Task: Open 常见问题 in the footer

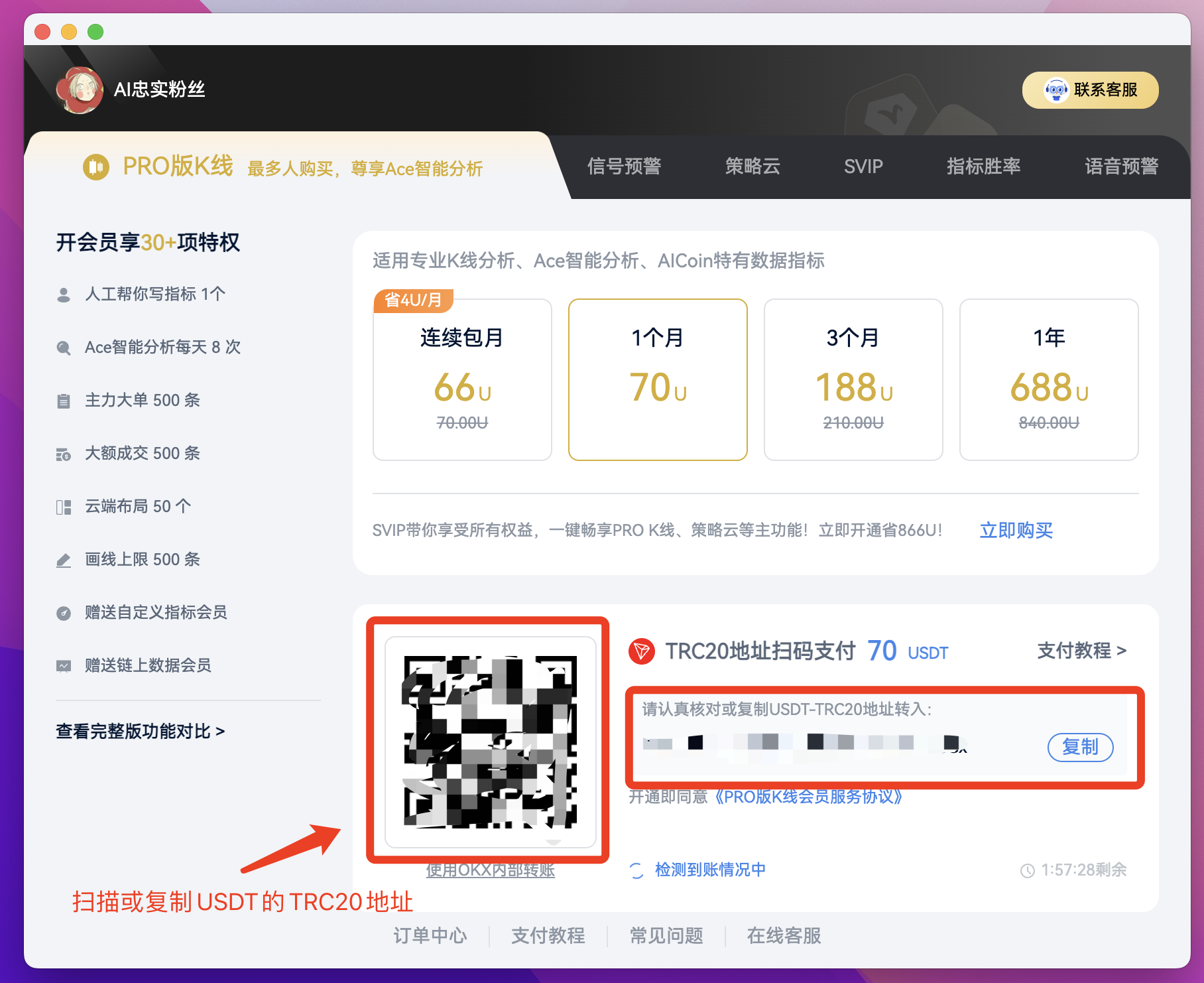Action: point(666,936)
